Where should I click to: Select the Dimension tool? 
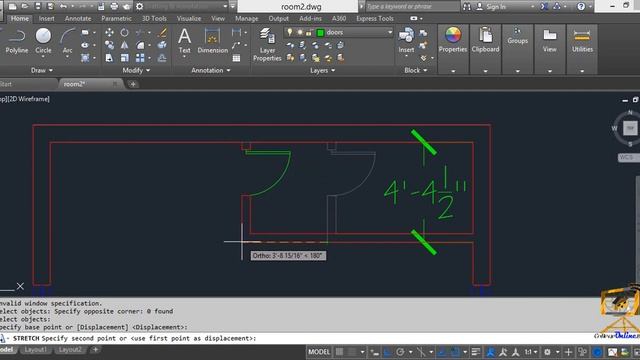[212, 40]
